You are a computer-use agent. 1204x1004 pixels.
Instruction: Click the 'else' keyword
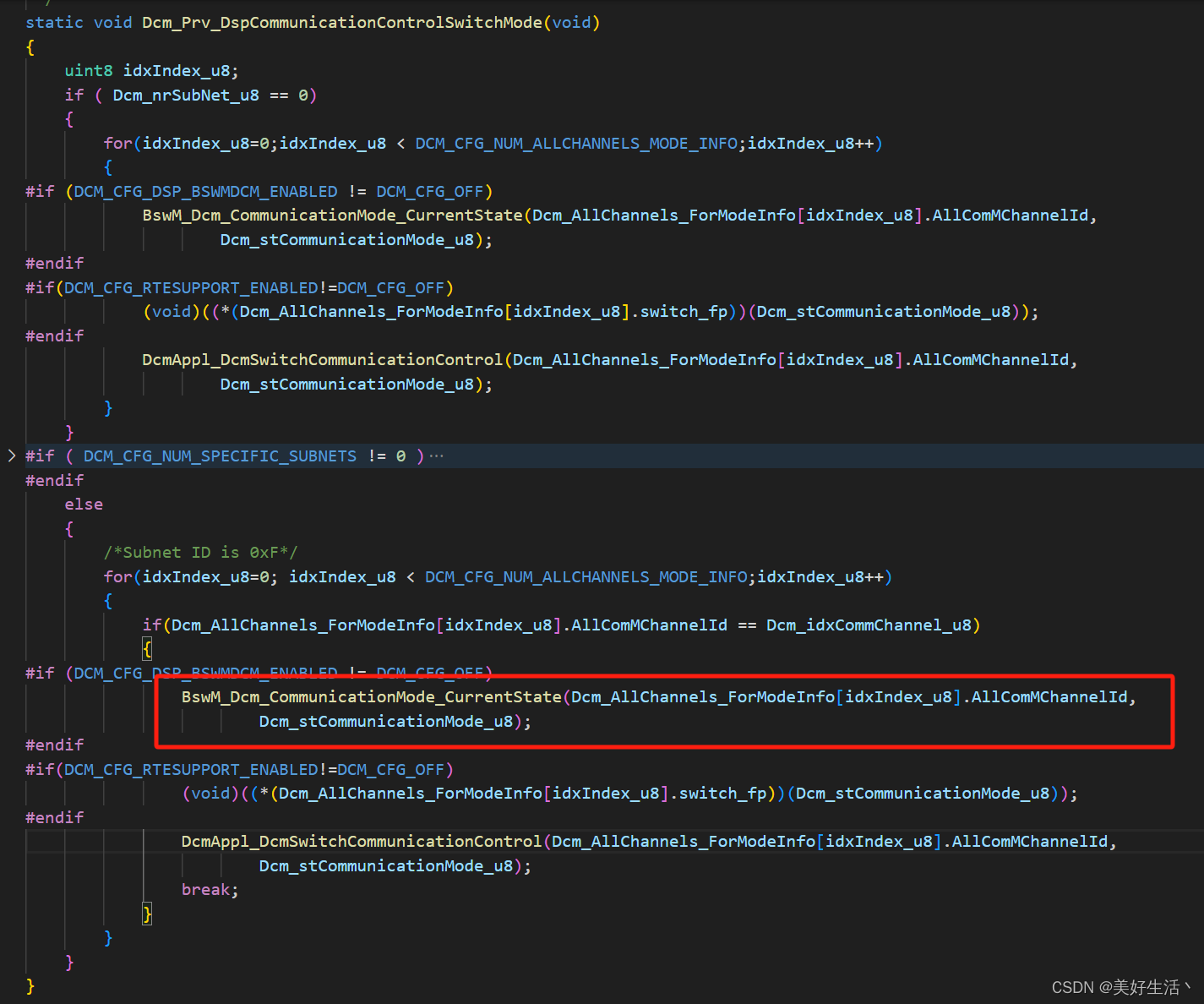84,505
